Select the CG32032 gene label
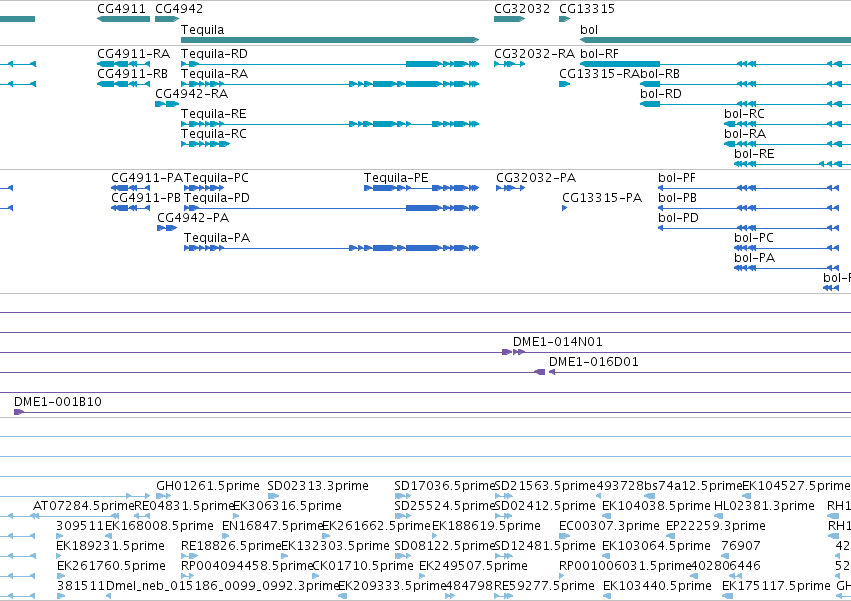The height and width of the screenshot is (601, 851). coord(522,9)
